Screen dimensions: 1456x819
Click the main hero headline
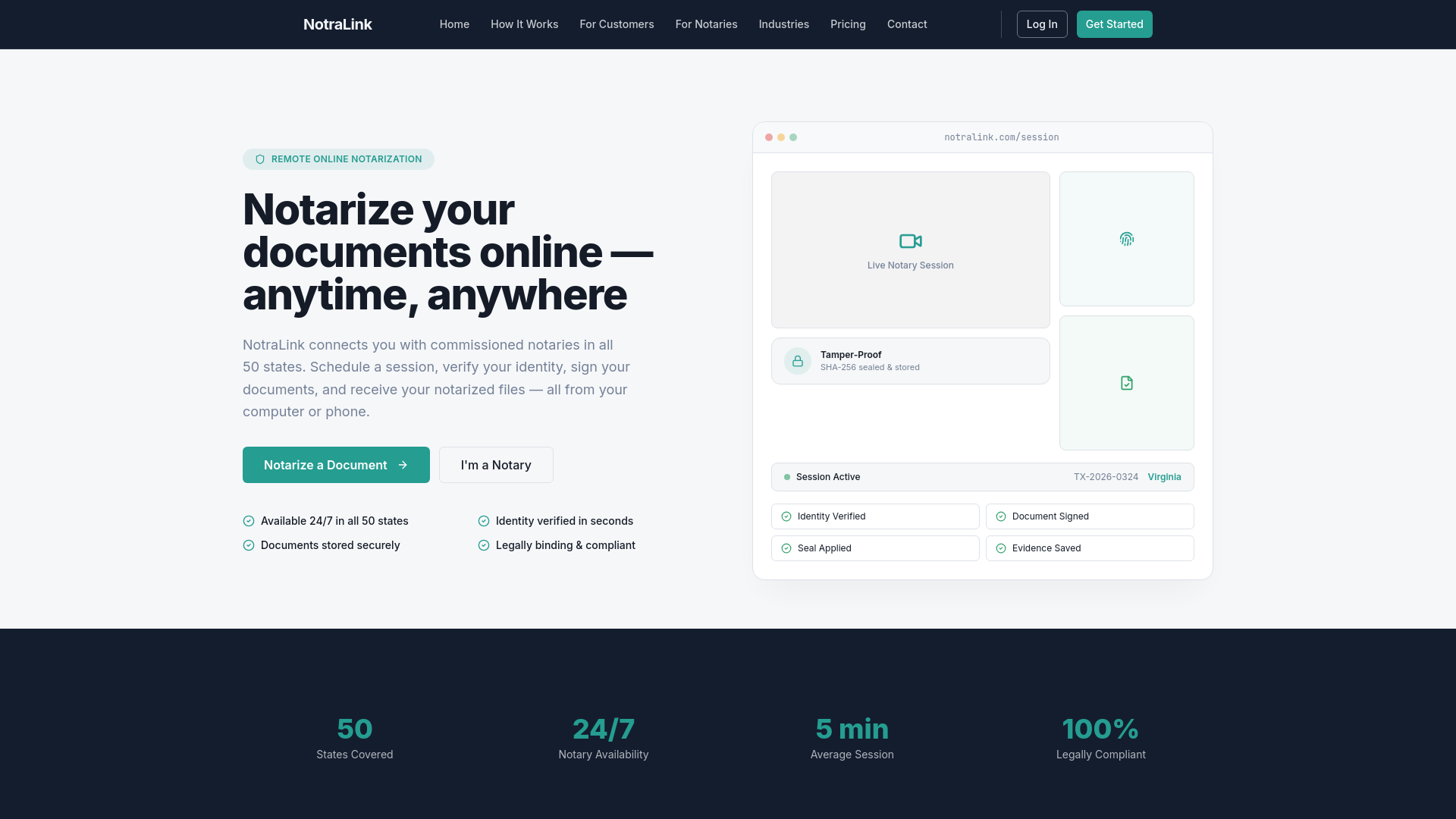click(x=447, y=252)
